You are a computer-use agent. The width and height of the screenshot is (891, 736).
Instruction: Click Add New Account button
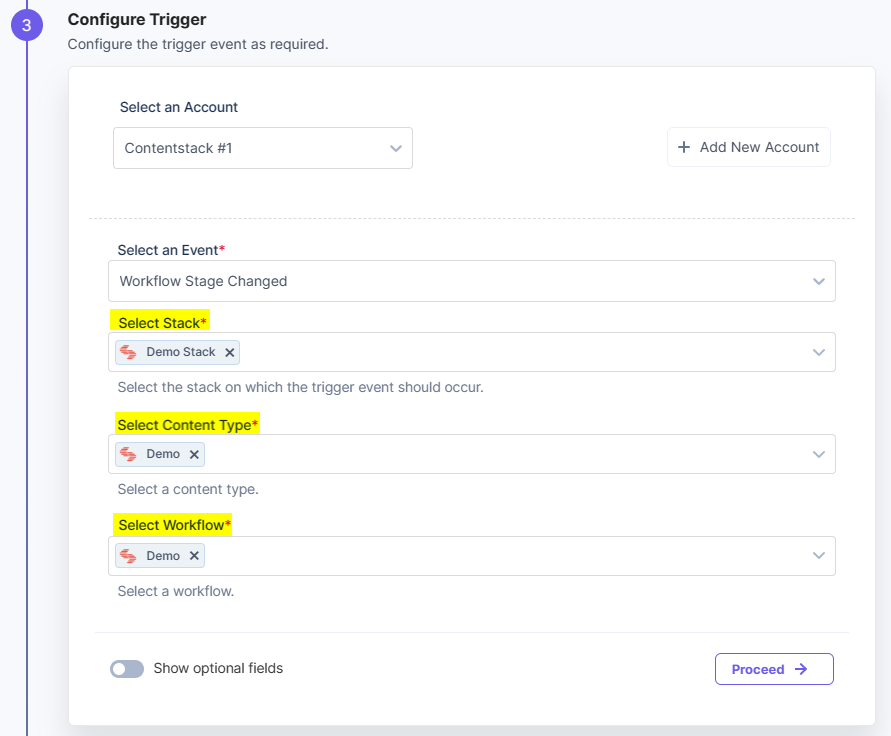click(748, 147)
